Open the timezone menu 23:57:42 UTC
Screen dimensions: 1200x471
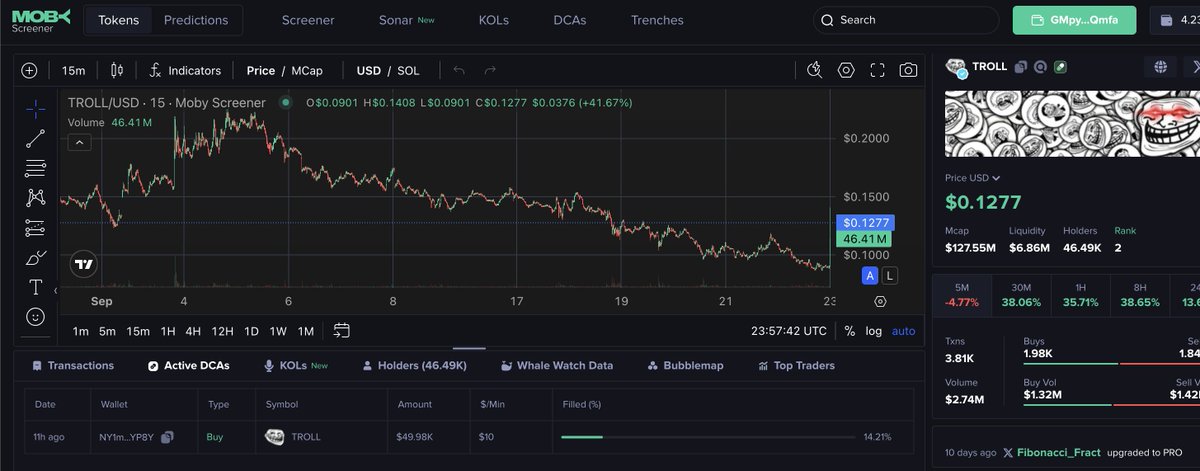pyautogui.click(x=789, y=331)
